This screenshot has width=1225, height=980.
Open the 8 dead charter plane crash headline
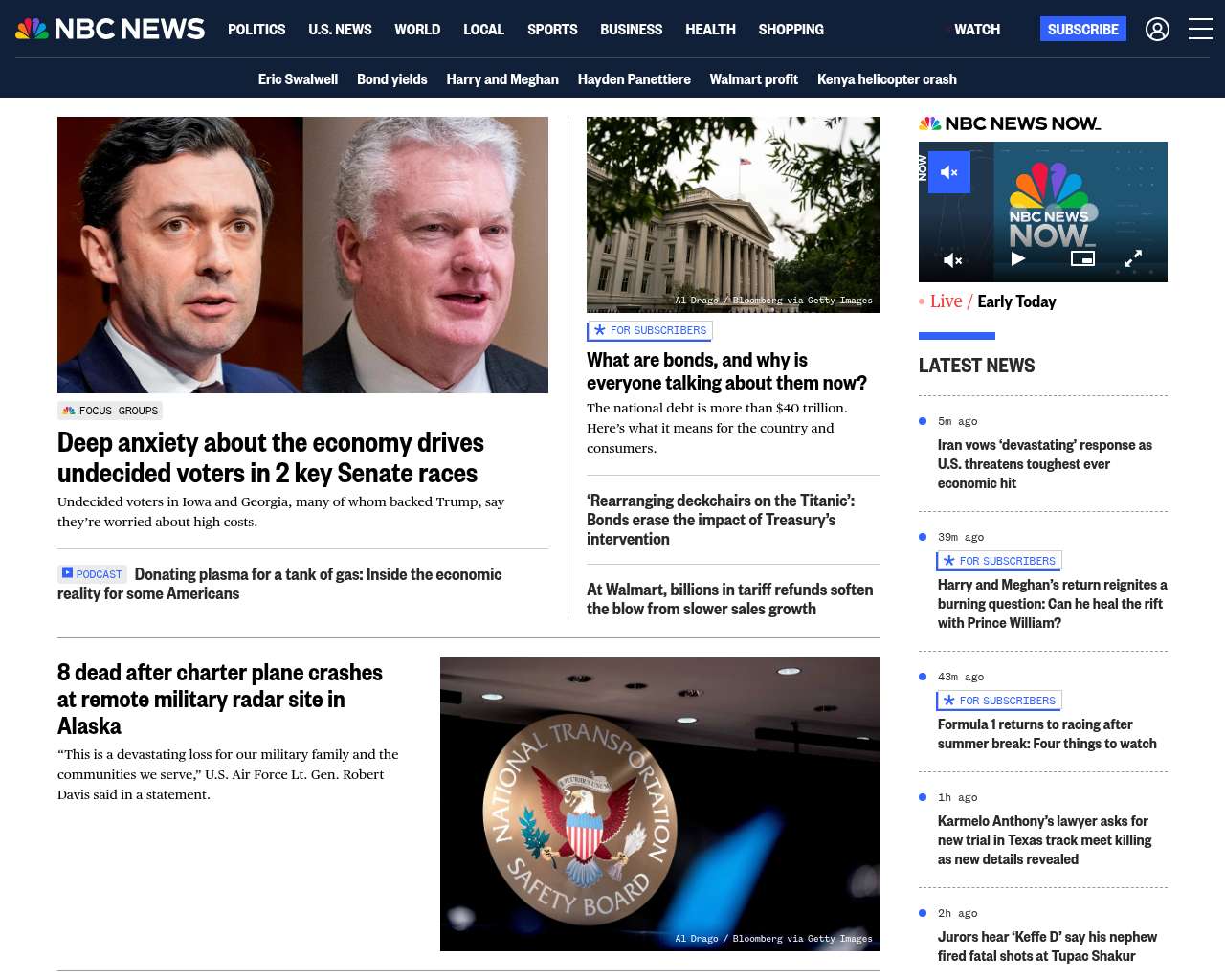pyautogui.click(x=220, y=699)
